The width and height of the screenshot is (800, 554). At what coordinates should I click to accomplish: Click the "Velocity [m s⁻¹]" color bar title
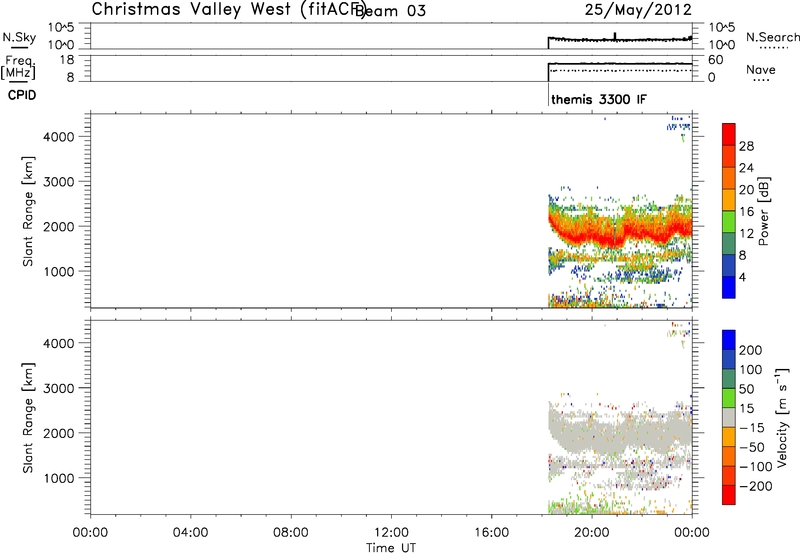(x=781, y=417)
